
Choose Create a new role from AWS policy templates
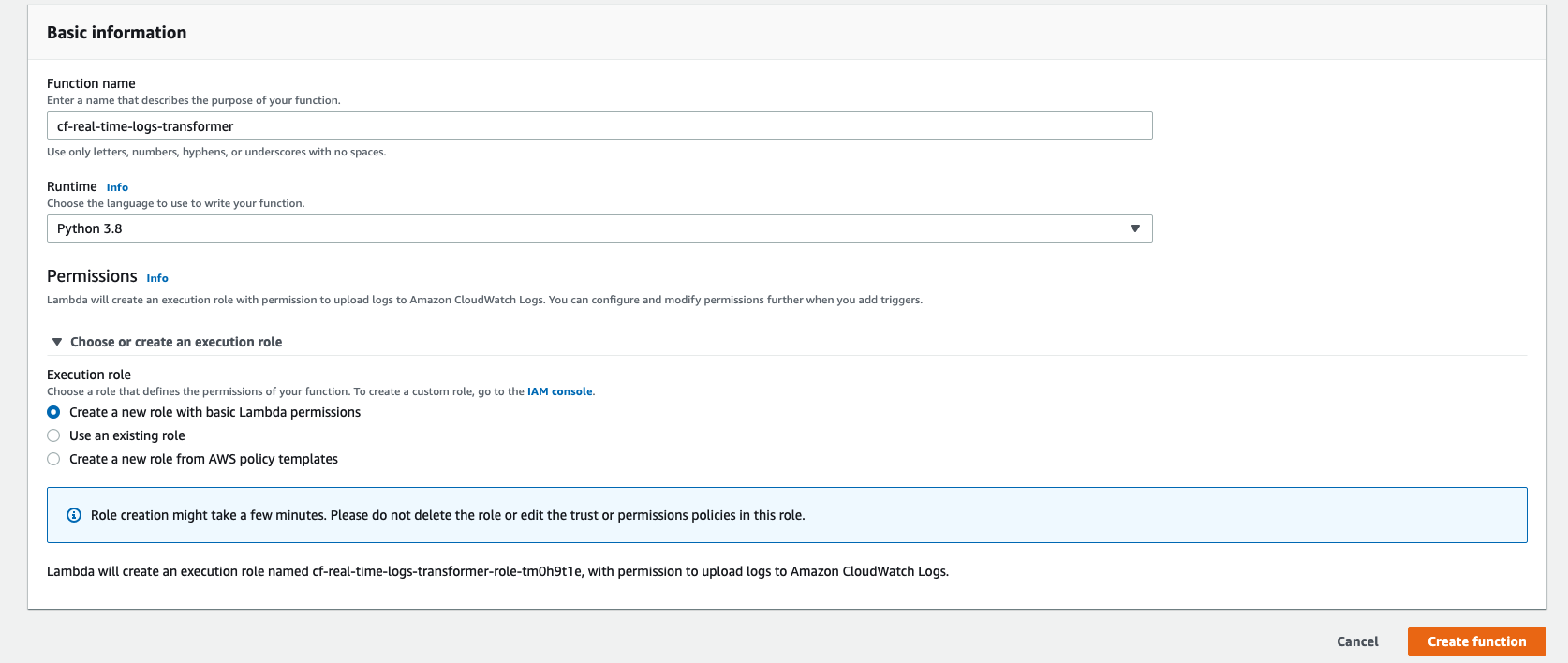53,459
